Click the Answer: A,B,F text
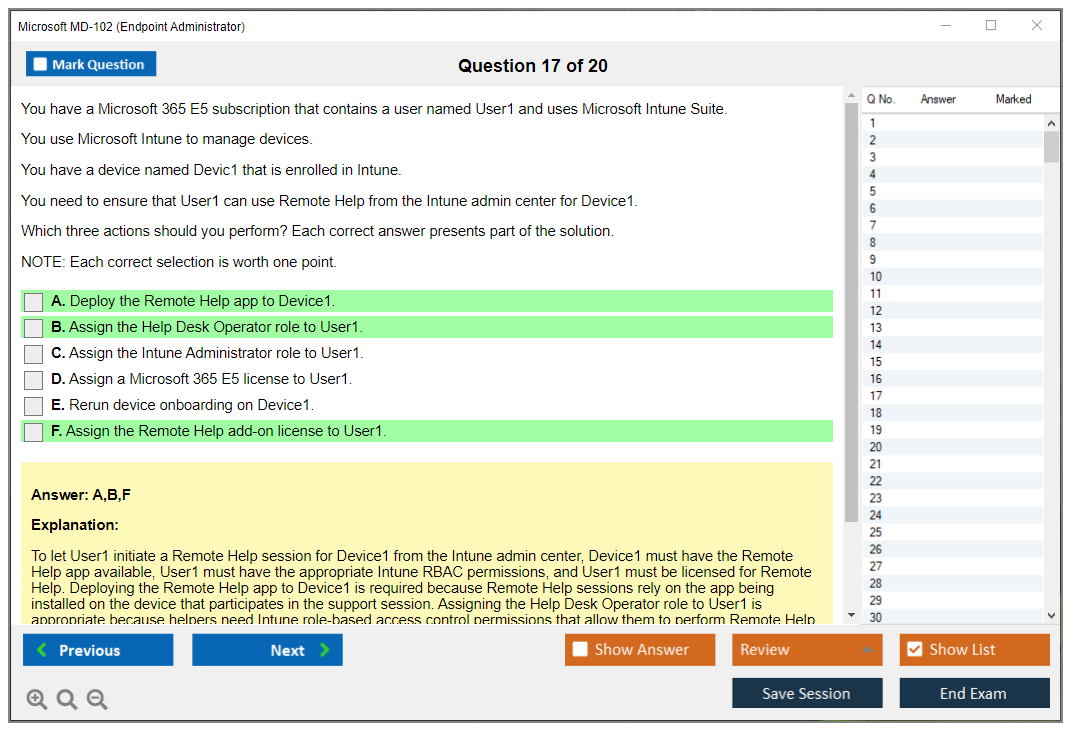 pyautogui.click(x=81, y=495)
